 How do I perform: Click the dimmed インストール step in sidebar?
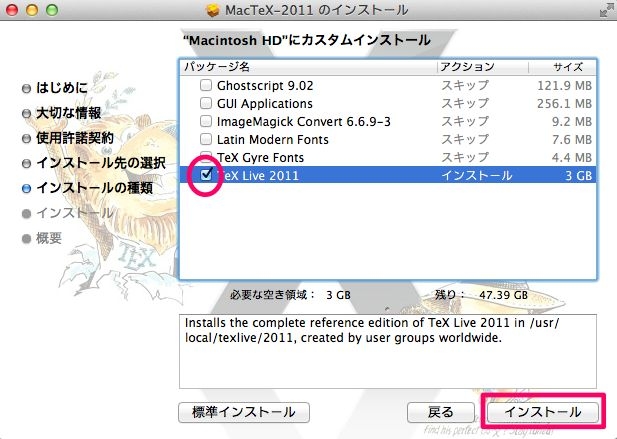[x=74, y=213]
